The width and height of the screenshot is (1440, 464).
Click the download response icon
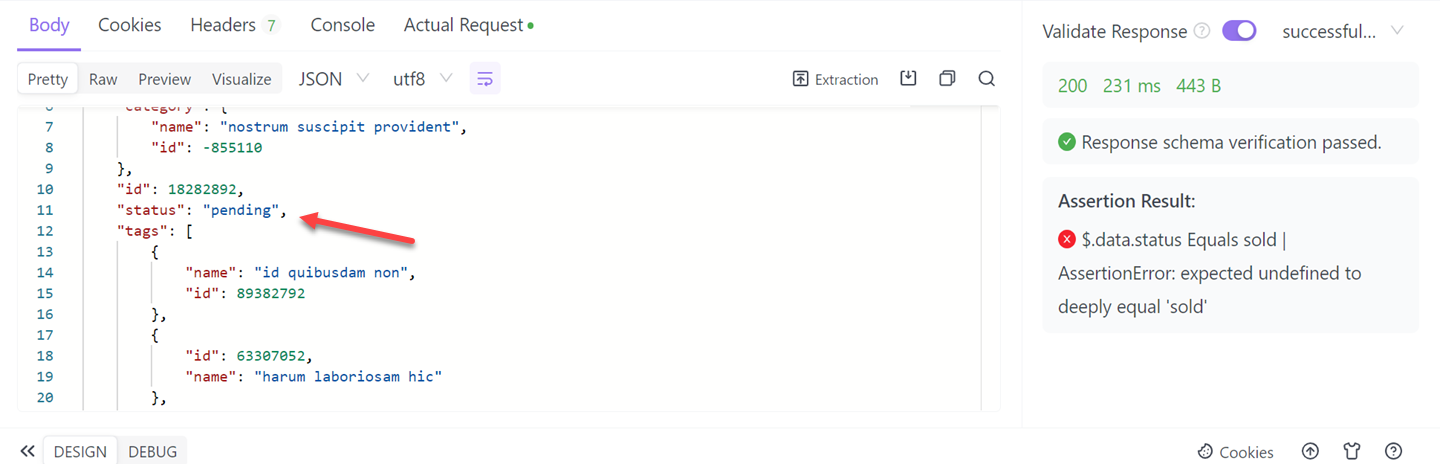point(908,78)
